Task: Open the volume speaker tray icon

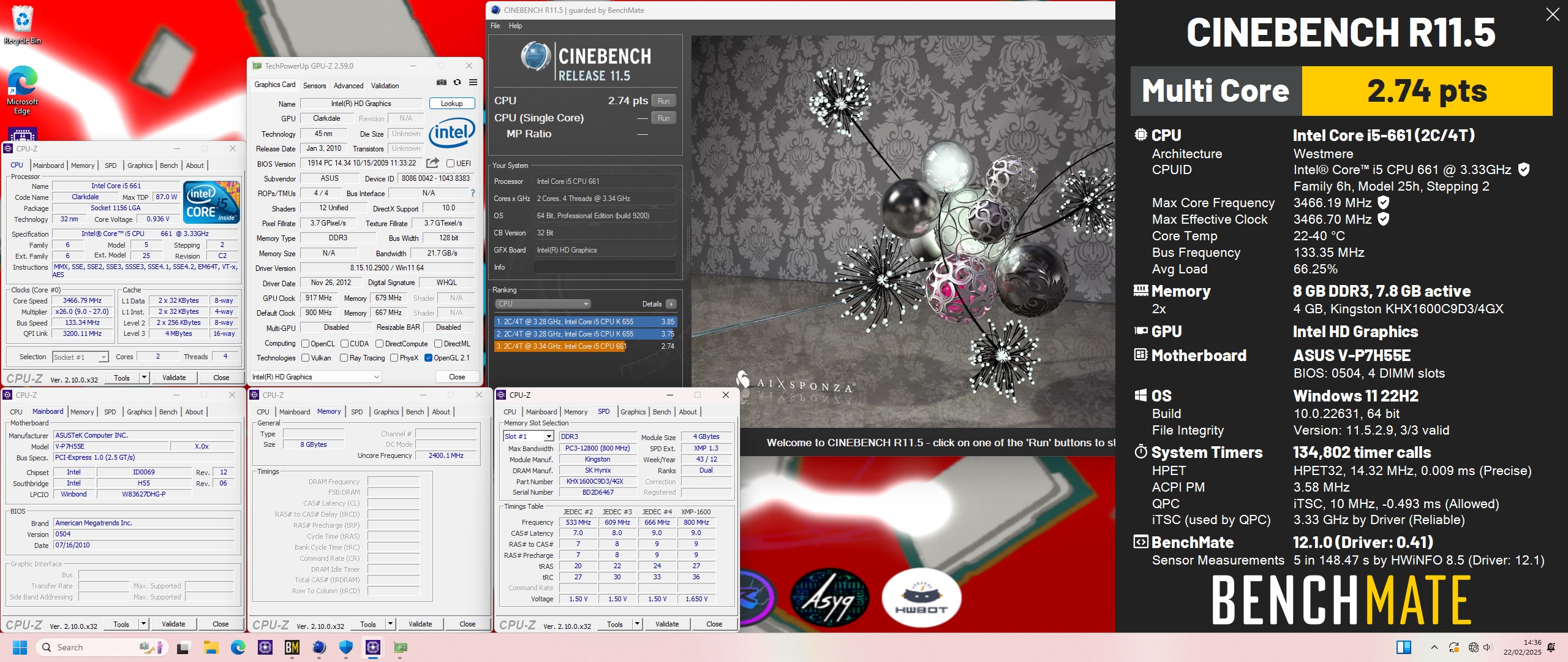Action: coord(1488,647)
